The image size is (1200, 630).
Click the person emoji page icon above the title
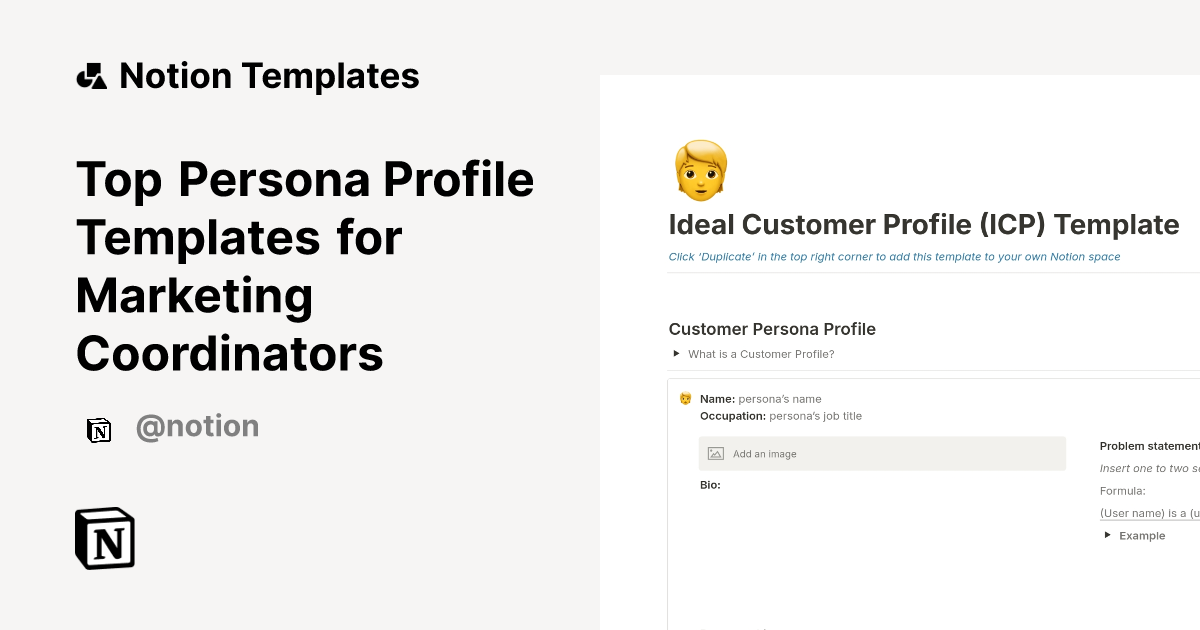click(x=699, y=170)
